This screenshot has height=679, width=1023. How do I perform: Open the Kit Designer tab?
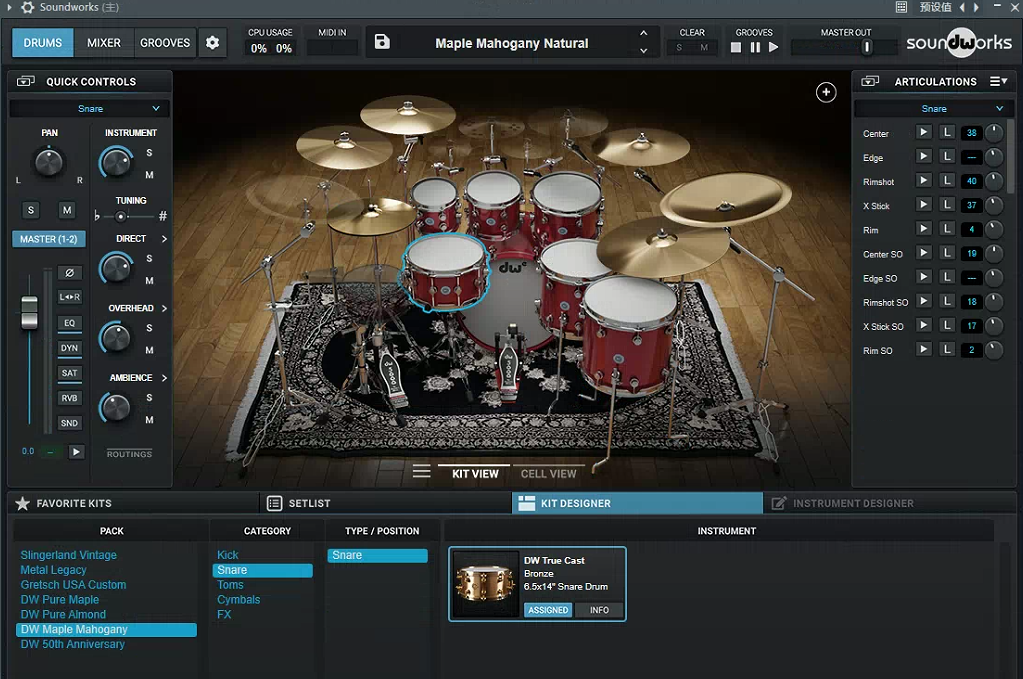(x=637, y=503)
